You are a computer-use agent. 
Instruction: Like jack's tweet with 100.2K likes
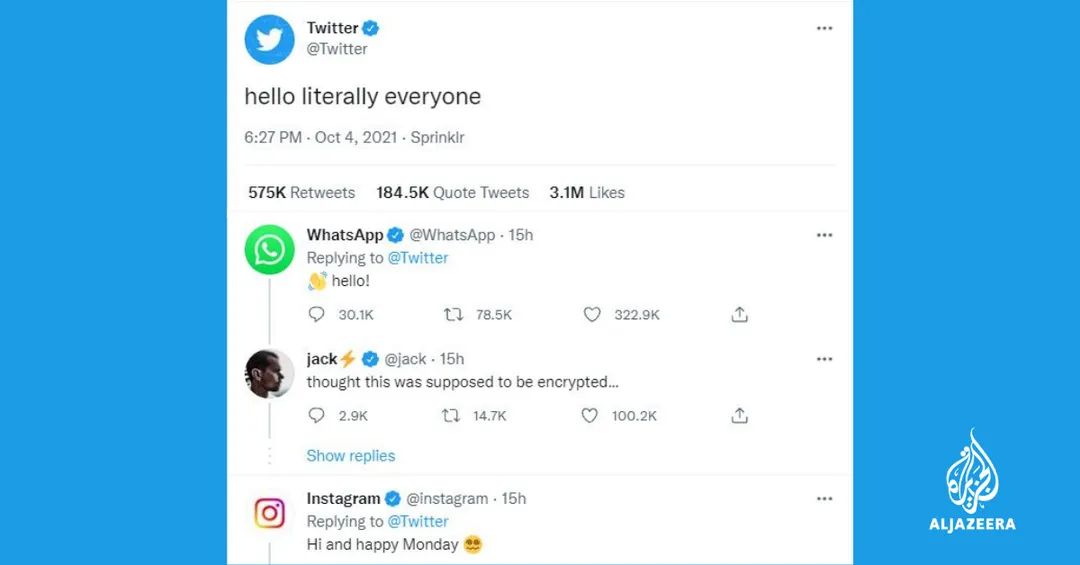(x=590, y=415)
